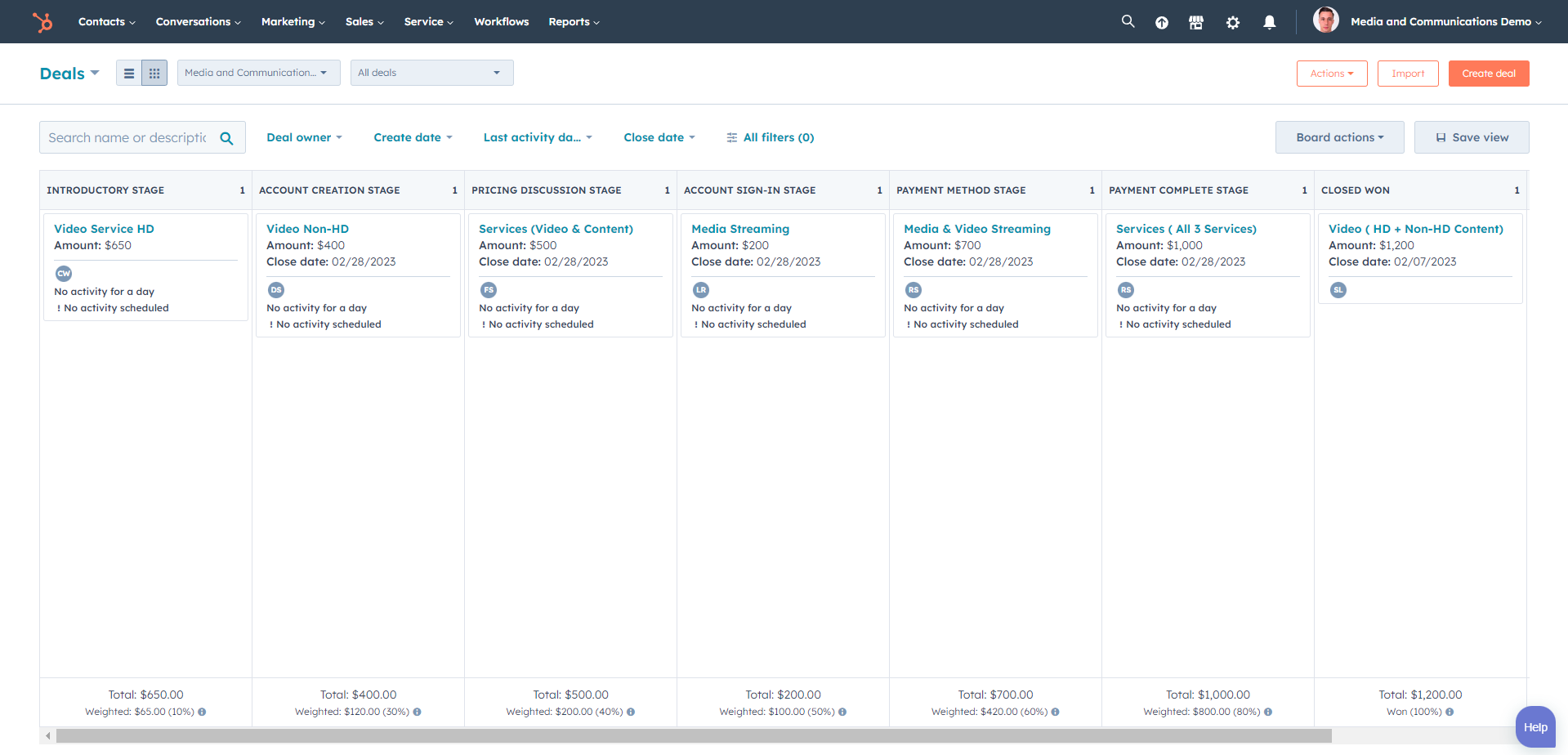Open the Video Service HD deal
Viewport: 1568px width, 755px height.
(x=104, y=229)
